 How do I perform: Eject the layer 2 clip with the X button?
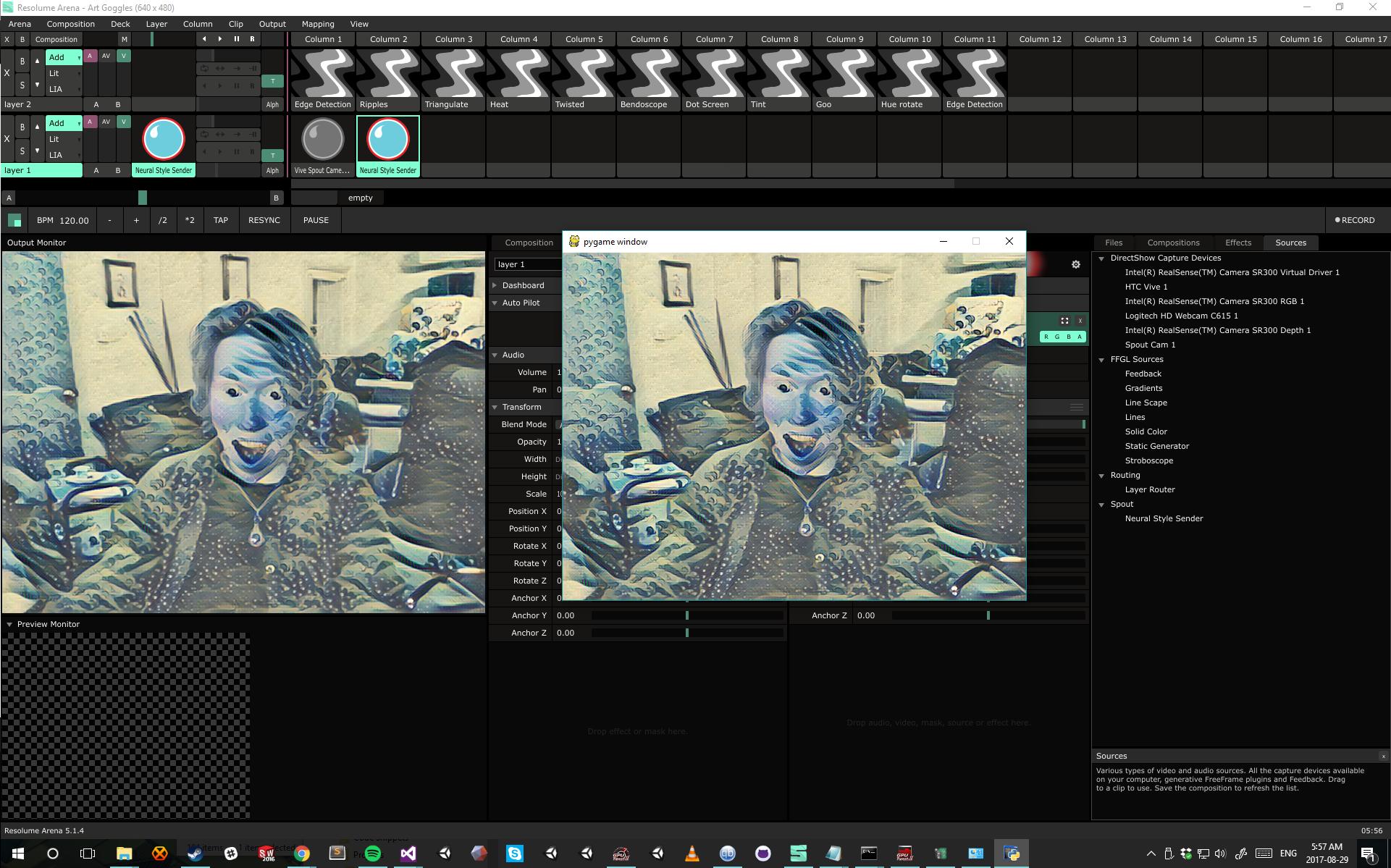click(7, 73)
